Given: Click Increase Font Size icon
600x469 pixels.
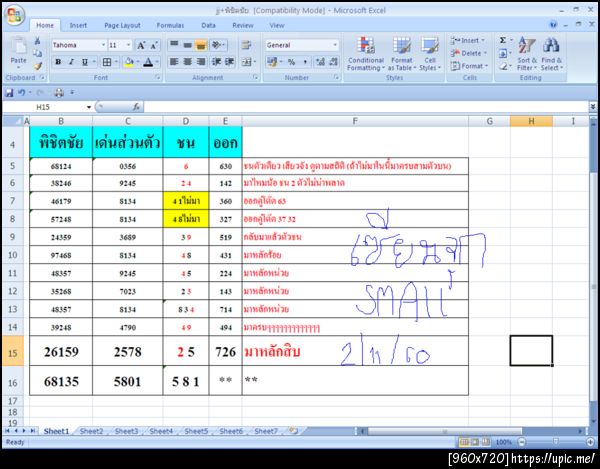Looking at the screenshot, I should point(141,46).
